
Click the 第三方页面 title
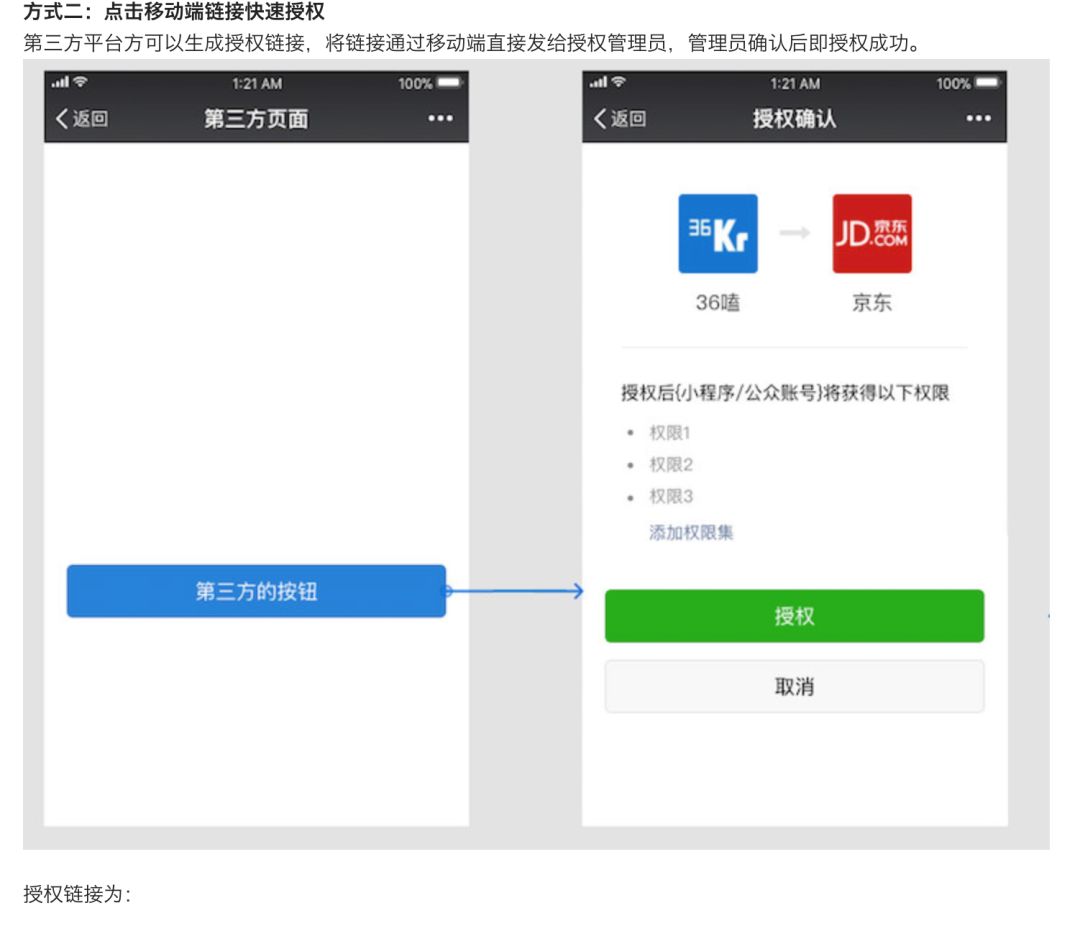(256, 119)
